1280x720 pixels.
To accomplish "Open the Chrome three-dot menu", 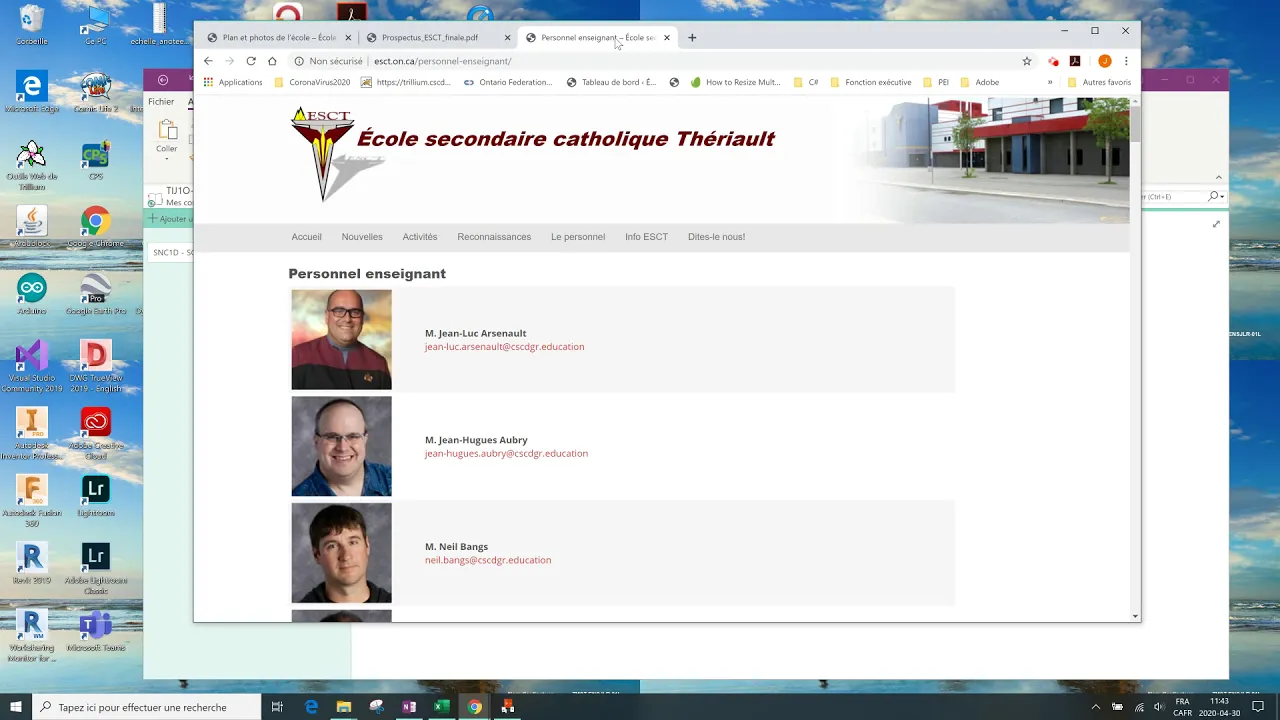I will [x=1126, y=61].
